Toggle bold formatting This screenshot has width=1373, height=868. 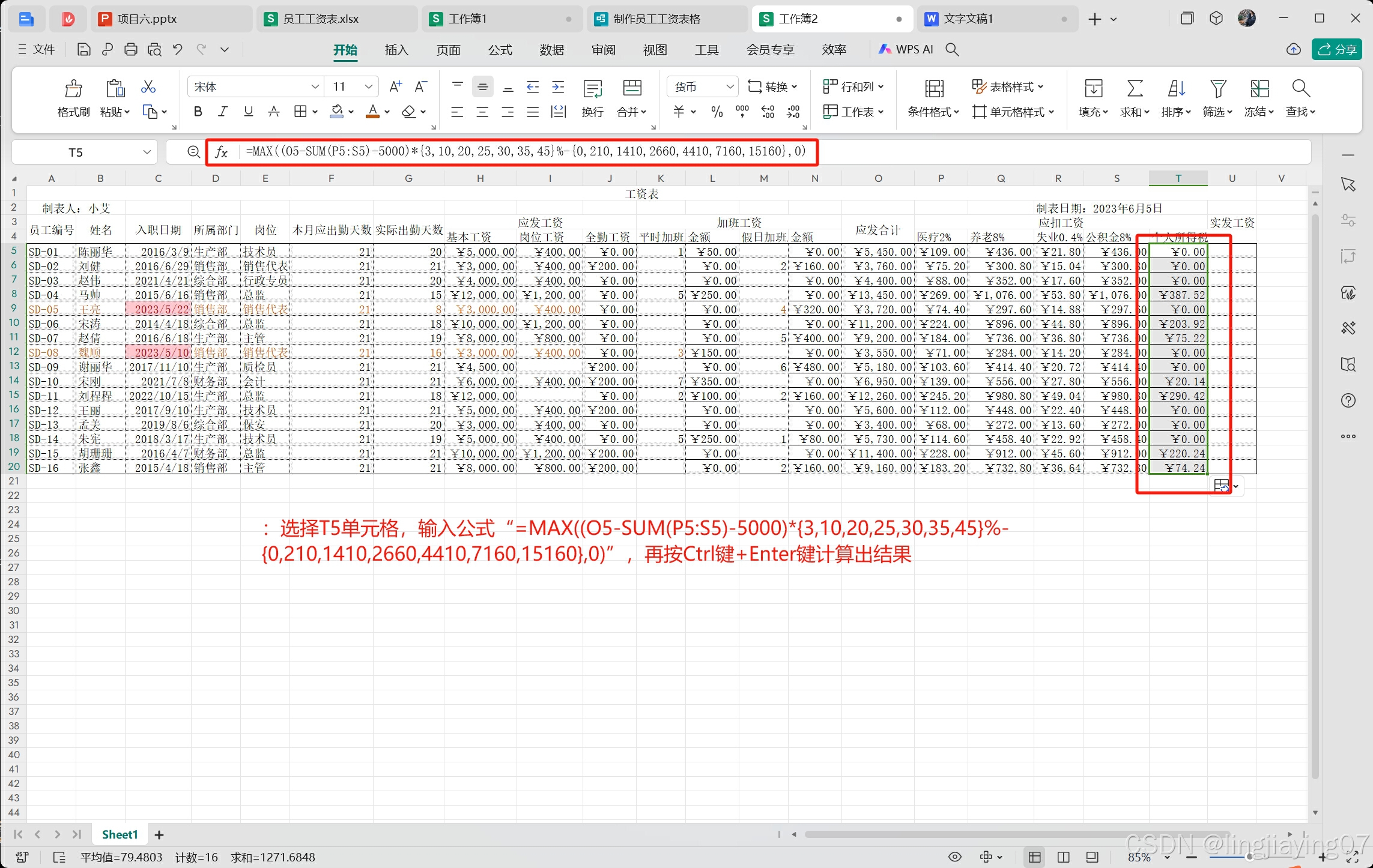pyautogui.click(x=198, y=112)
